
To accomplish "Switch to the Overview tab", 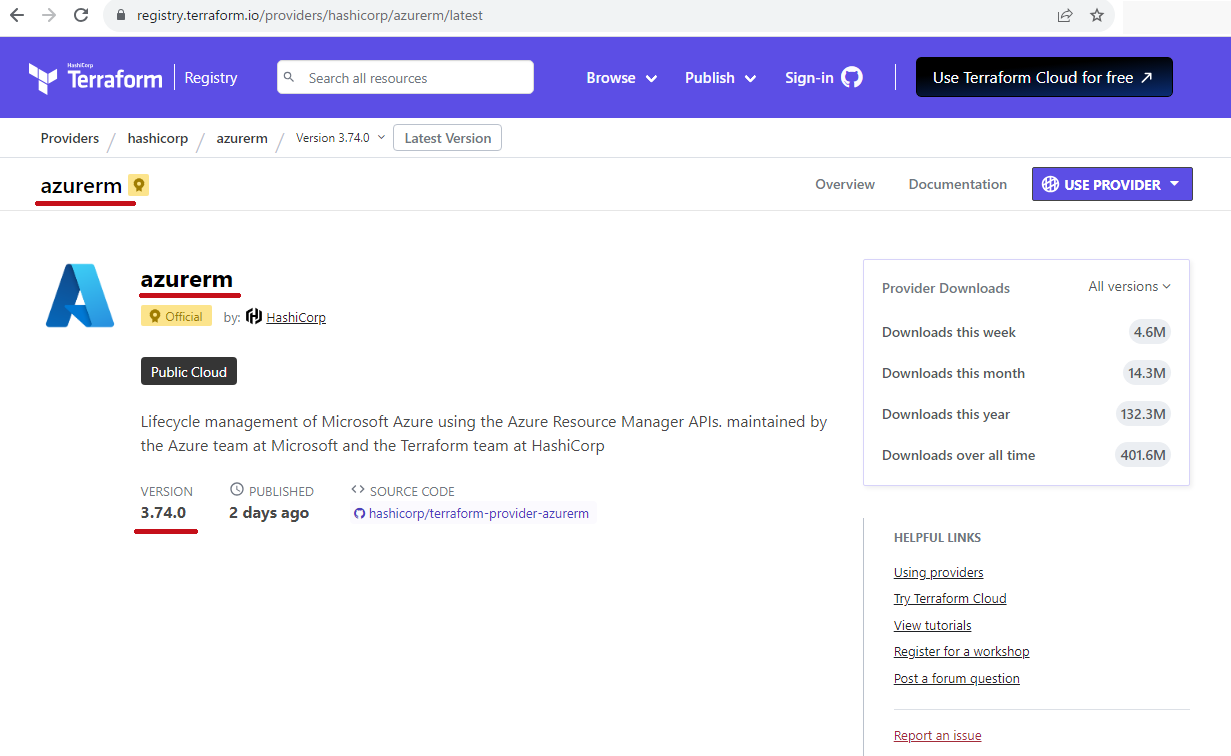I will point(845,184).
